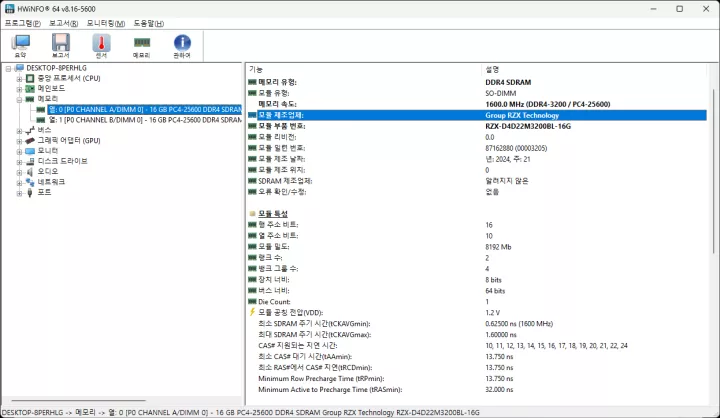
Task: Open the Summary toolbar icon with monitor
Action: [x=20, y=45]
